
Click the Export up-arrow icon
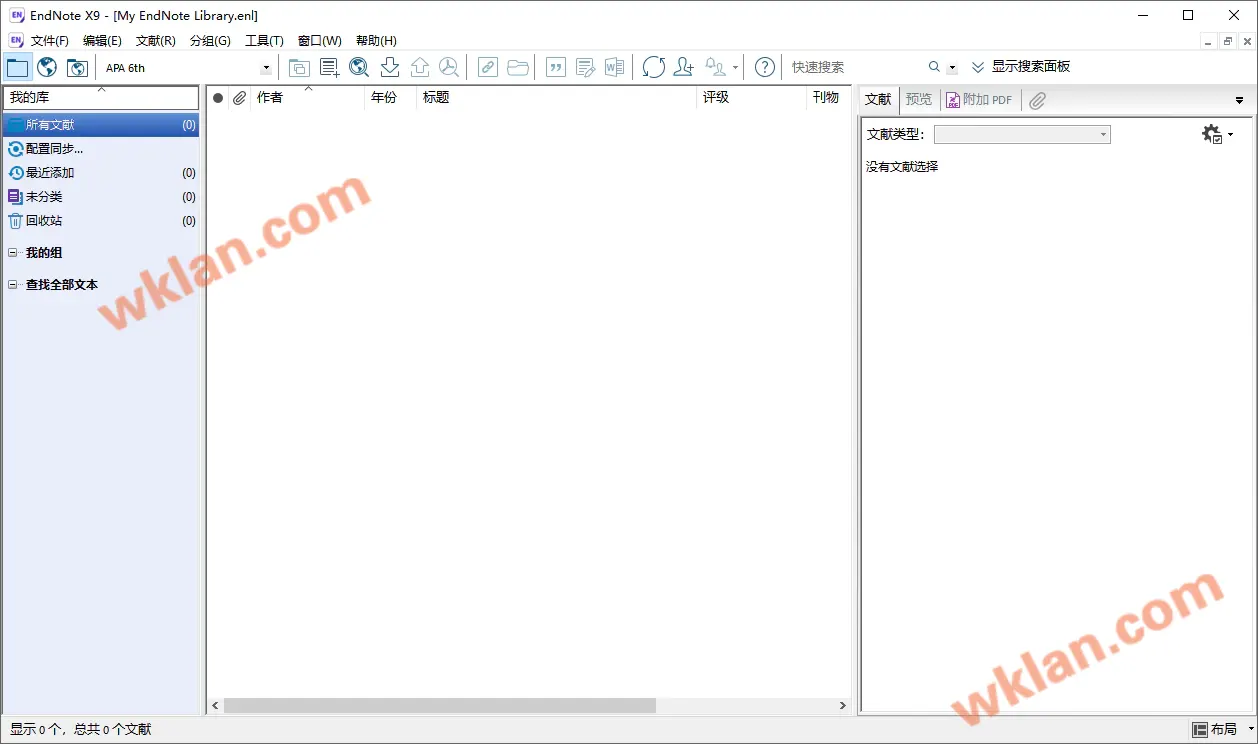click(x=420, y=67)
